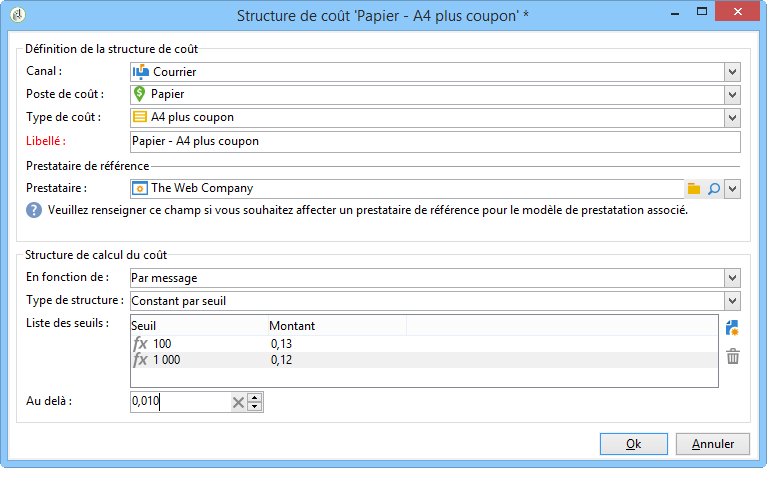Viewport: 780px width, 483px height.
Task: Click the folder icon in Prestataire field
Action: point(693,189)
